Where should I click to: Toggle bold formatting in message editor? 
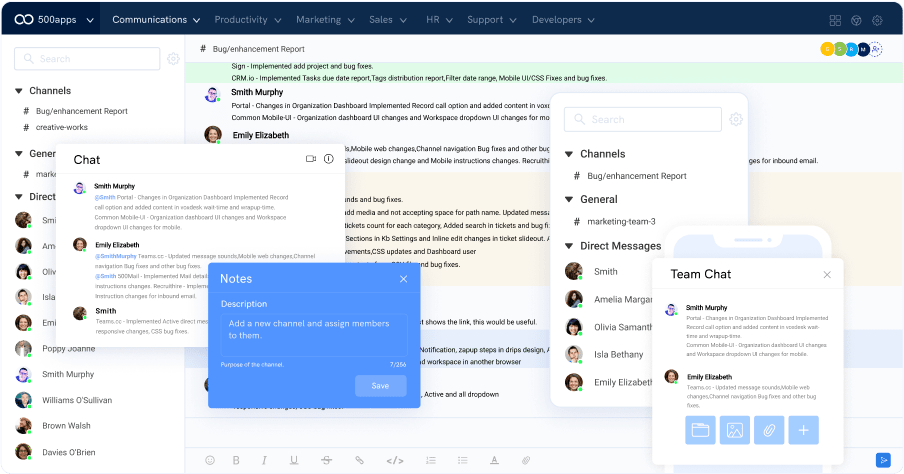[237, 460]
